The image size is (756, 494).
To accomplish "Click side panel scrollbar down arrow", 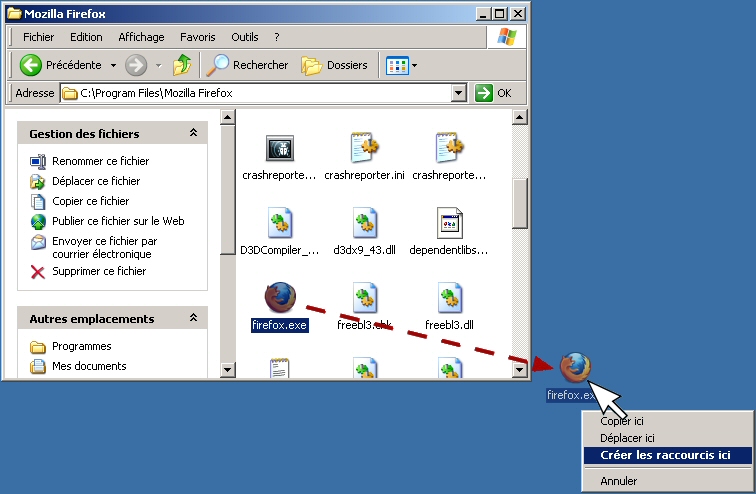I will [228, 370].
